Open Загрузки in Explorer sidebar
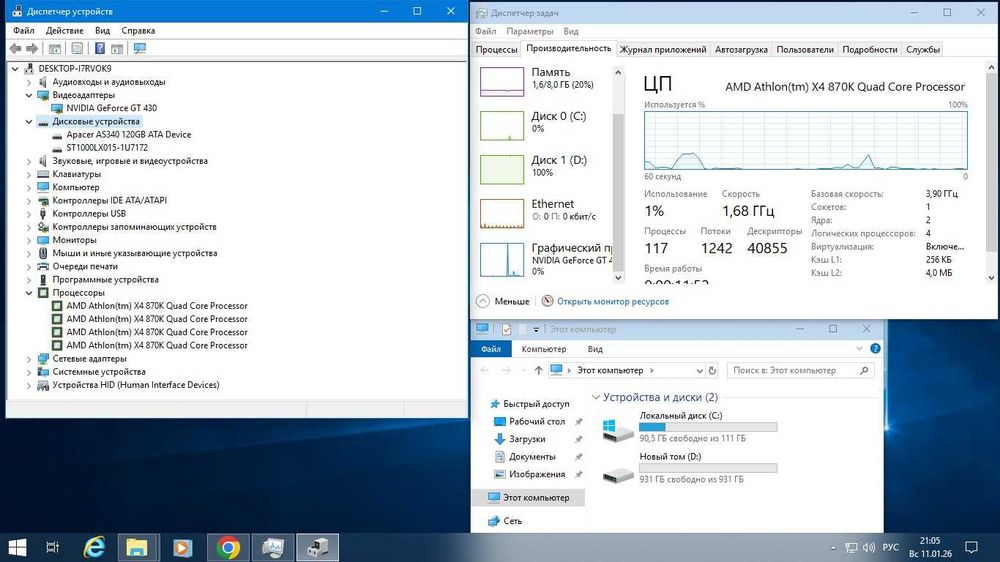The width and height of the screenshot is (1000, 562). point(527,439)
